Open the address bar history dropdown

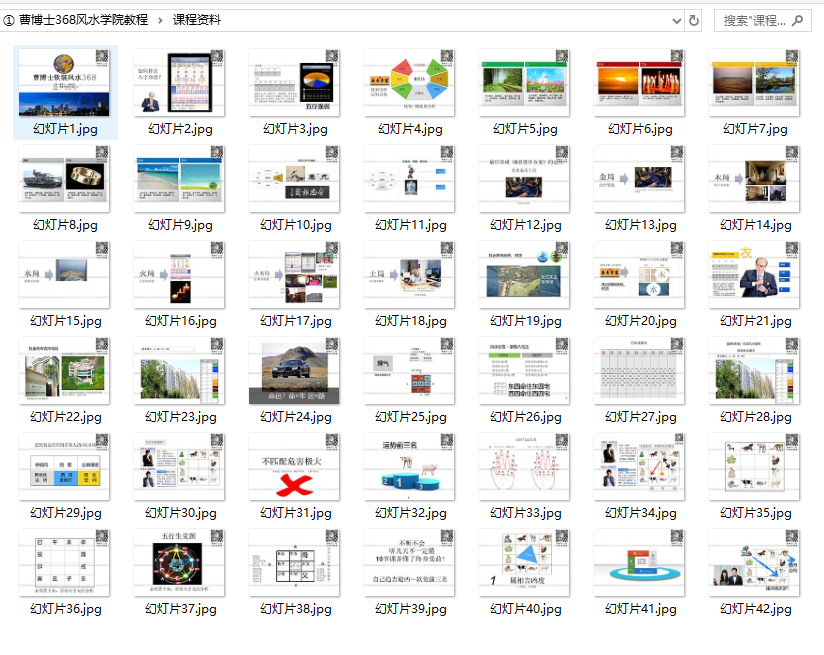coord(677,21)
